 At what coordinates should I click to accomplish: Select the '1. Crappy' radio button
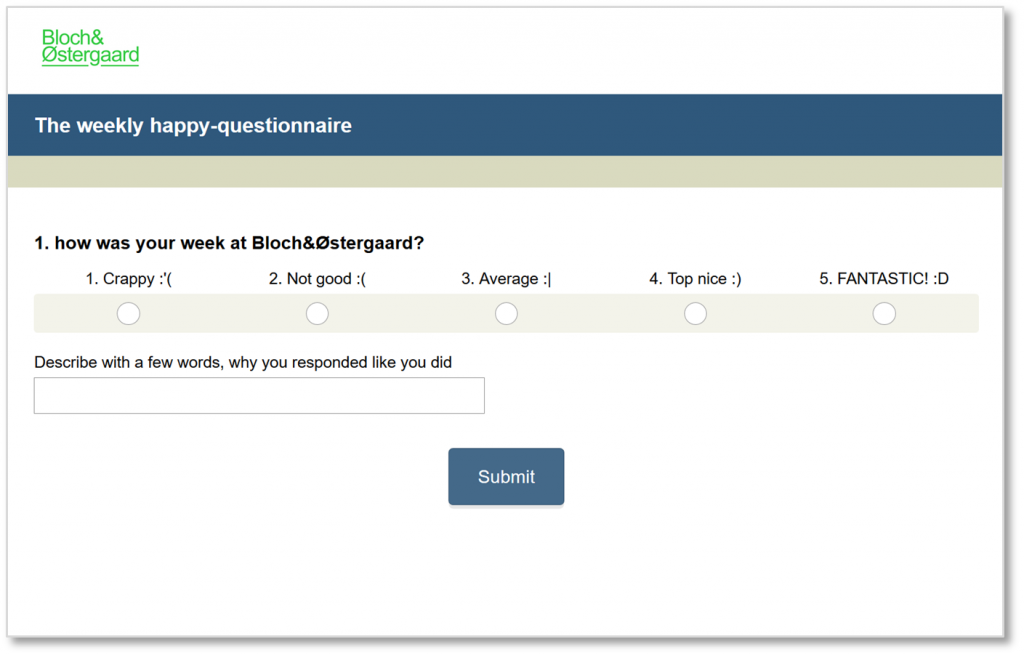(x=129, y=313)
